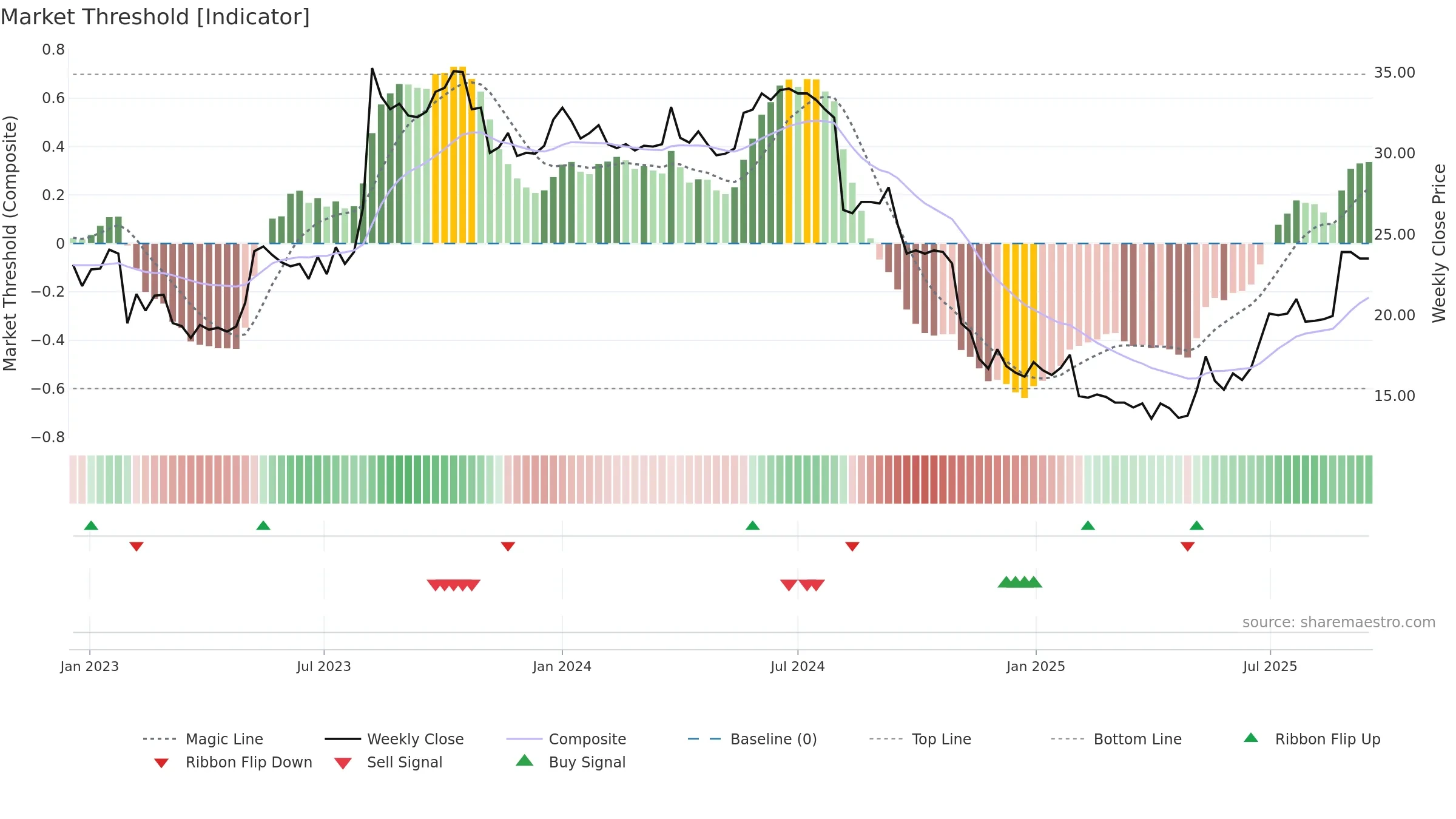Click the Jul 2023 x-axis label
Viewport: 1456px width, 819px height.
(x=324, y=666)
